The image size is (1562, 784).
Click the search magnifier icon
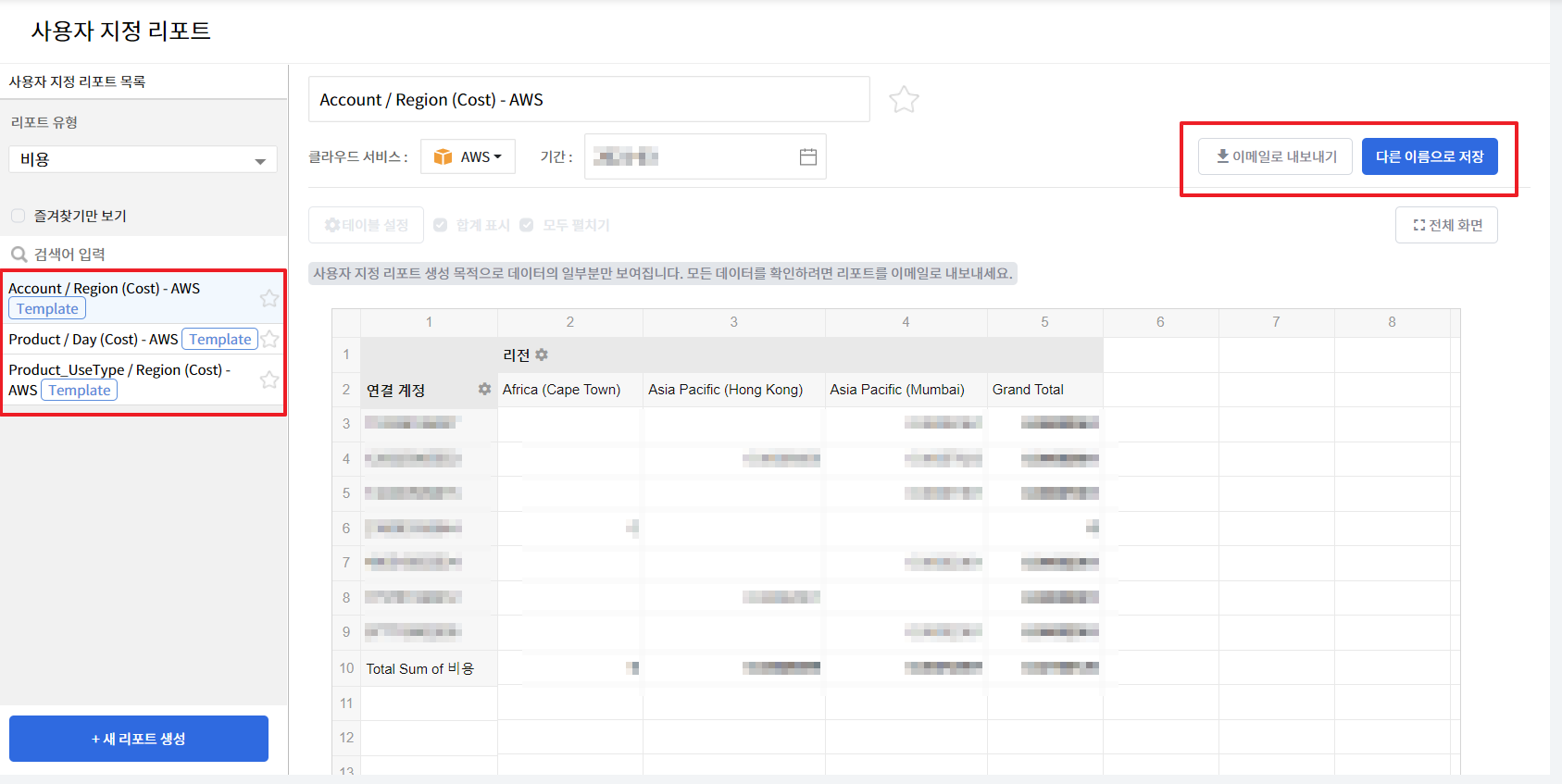pos(19,255)
